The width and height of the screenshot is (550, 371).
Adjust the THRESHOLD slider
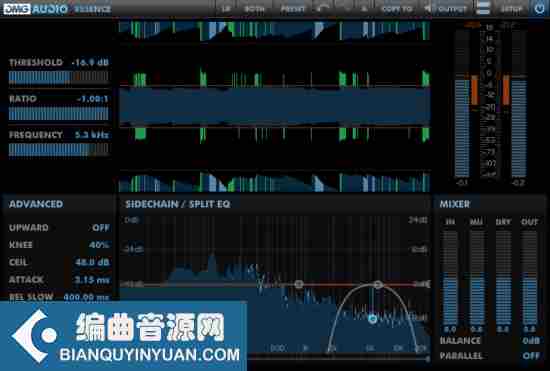click(59, 77)
